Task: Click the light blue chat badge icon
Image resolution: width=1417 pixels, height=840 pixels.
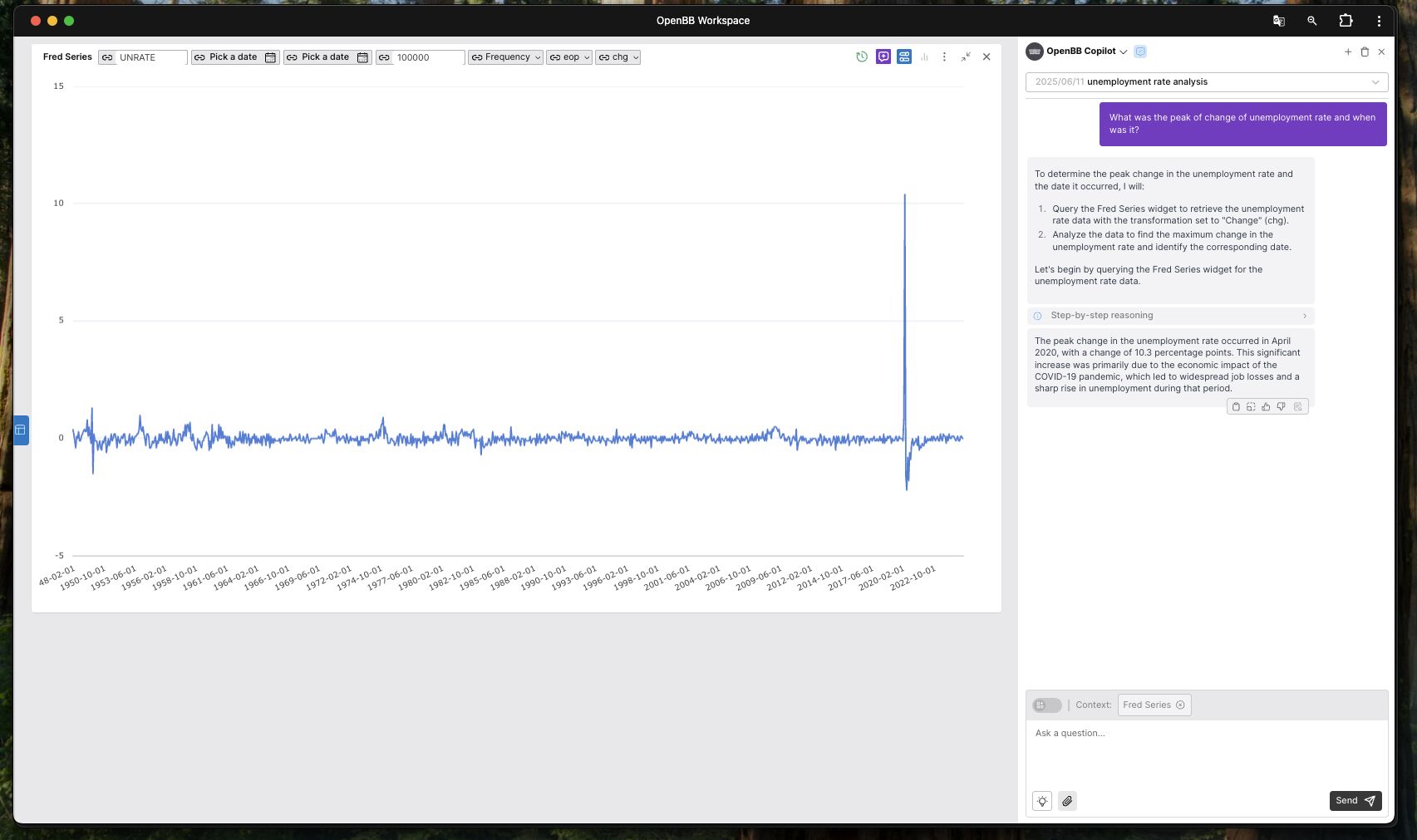Action: [1140, 52]
